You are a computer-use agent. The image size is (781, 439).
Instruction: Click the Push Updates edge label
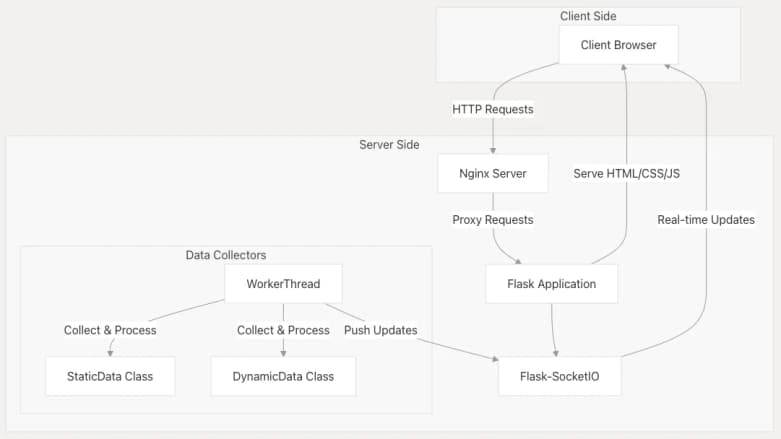381,330
